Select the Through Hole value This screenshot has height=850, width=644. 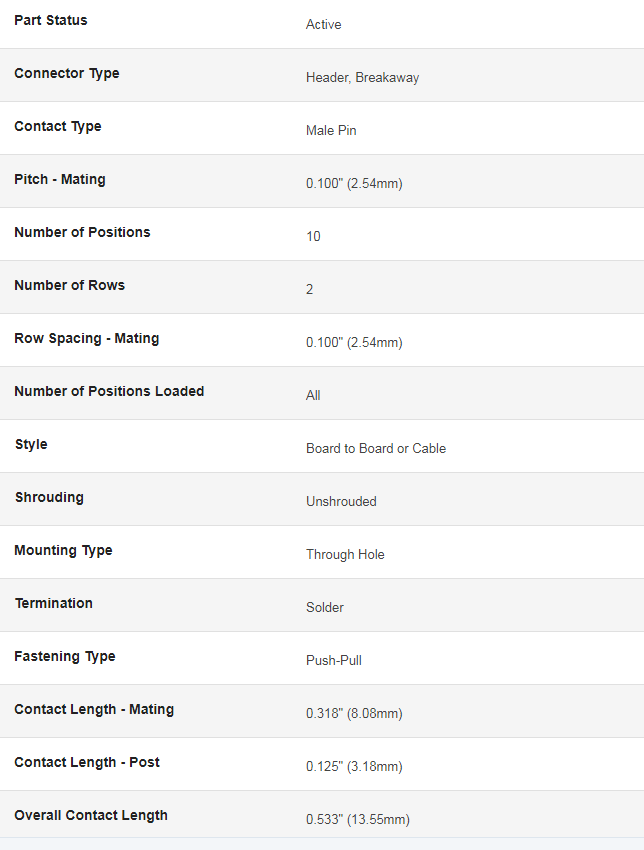[x=345, y=555]
